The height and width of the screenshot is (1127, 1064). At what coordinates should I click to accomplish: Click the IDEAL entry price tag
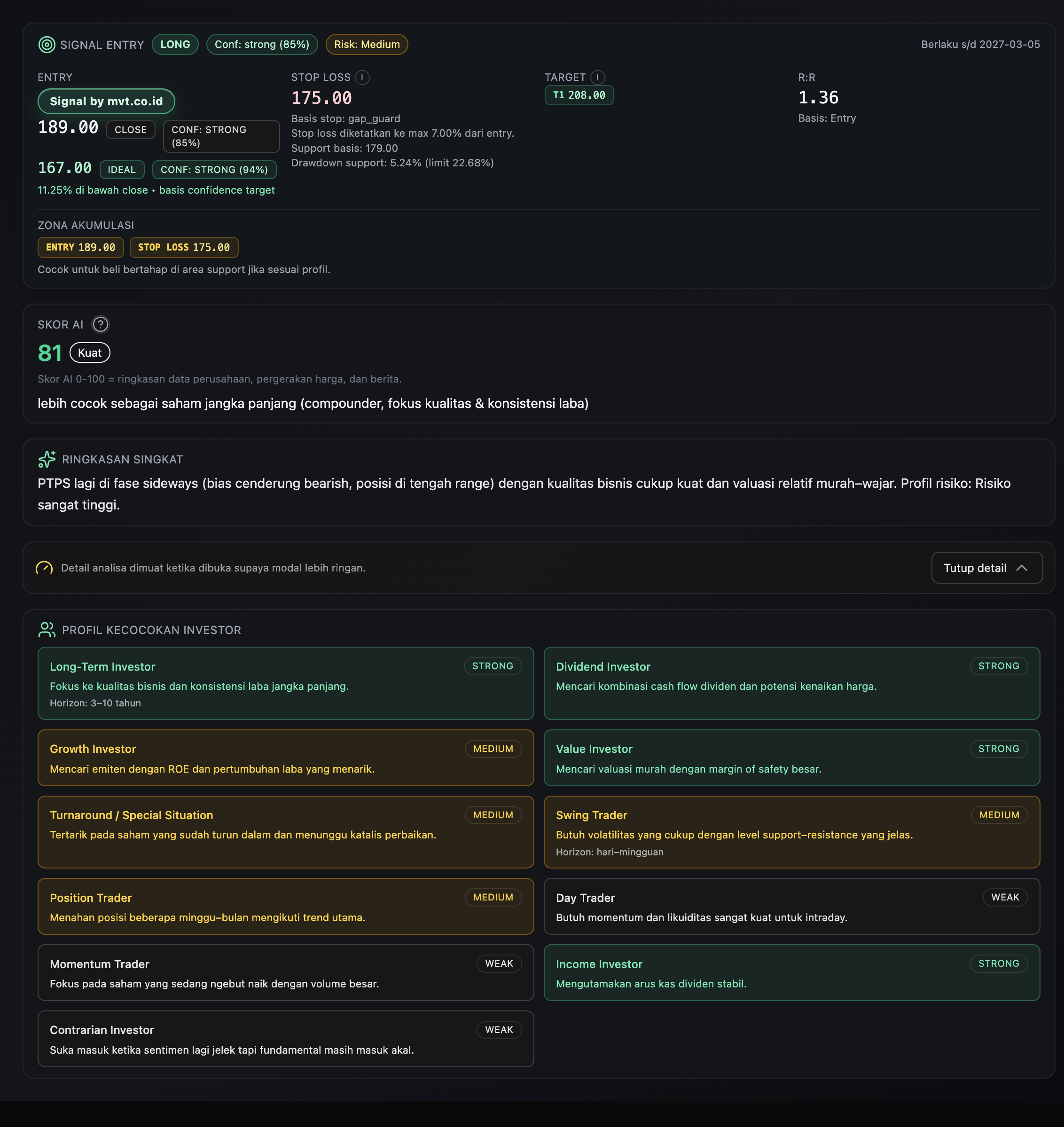tap(121, 170)
